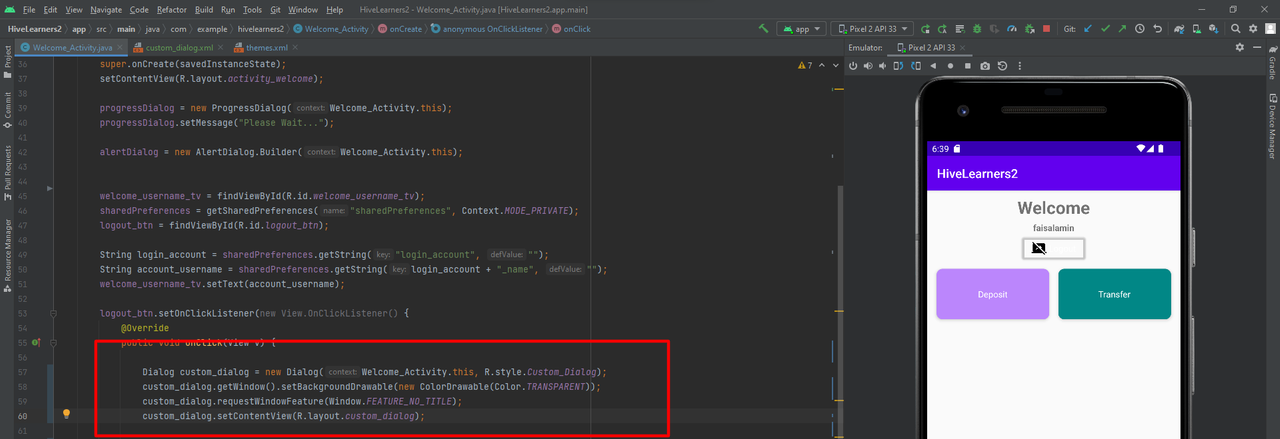
Task: Click the emulator volume down icon
Action: pyautogui.click(x=882, y=66)
